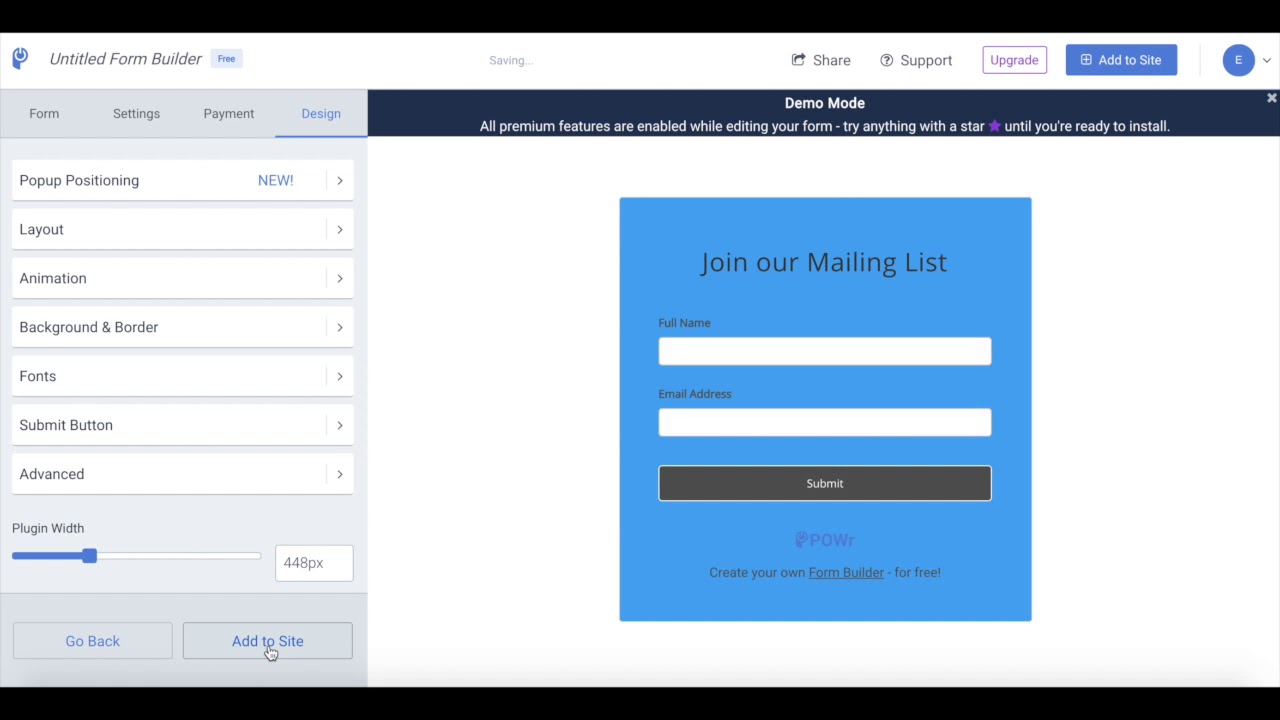
Task: Click the POWr watermark logo in form
Action: point(825,540)
